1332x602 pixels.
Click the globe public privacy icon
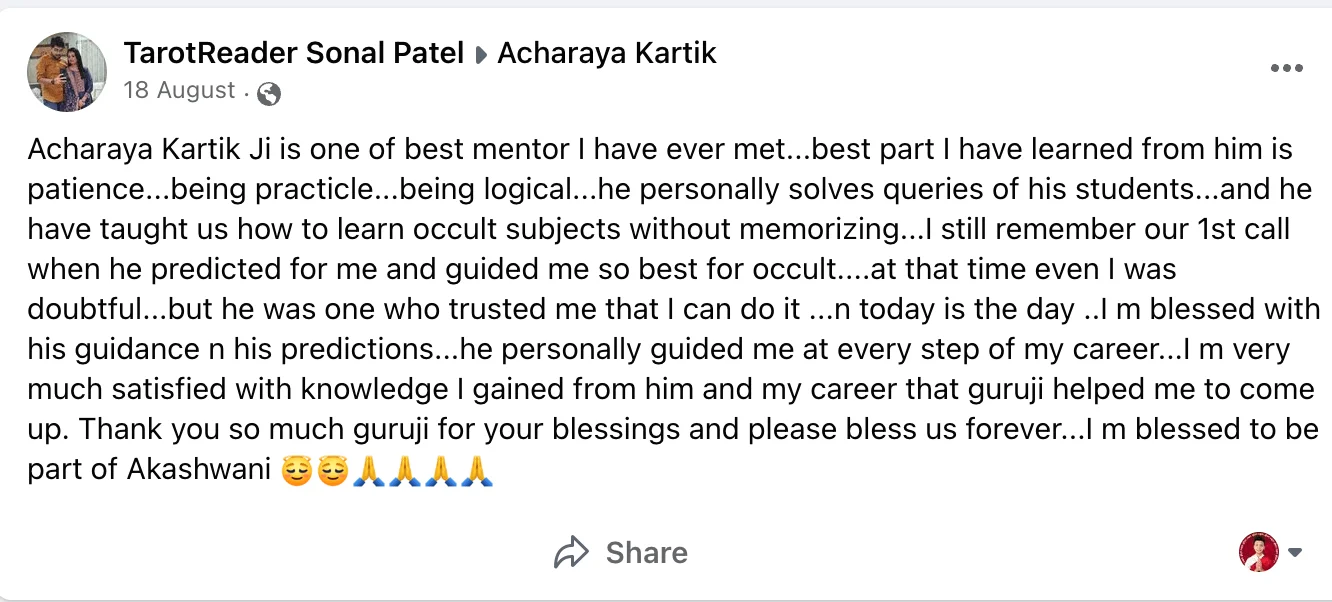pos(268,93)
